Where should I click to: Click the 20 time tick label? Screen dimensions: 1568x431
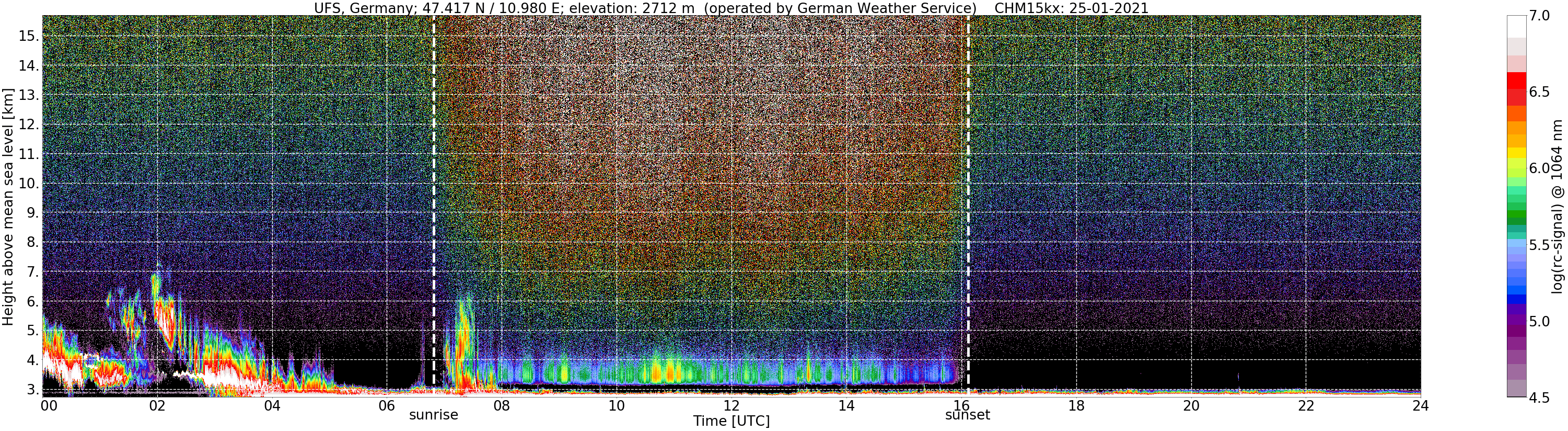pyautogui.click(x=1191, y=406)
